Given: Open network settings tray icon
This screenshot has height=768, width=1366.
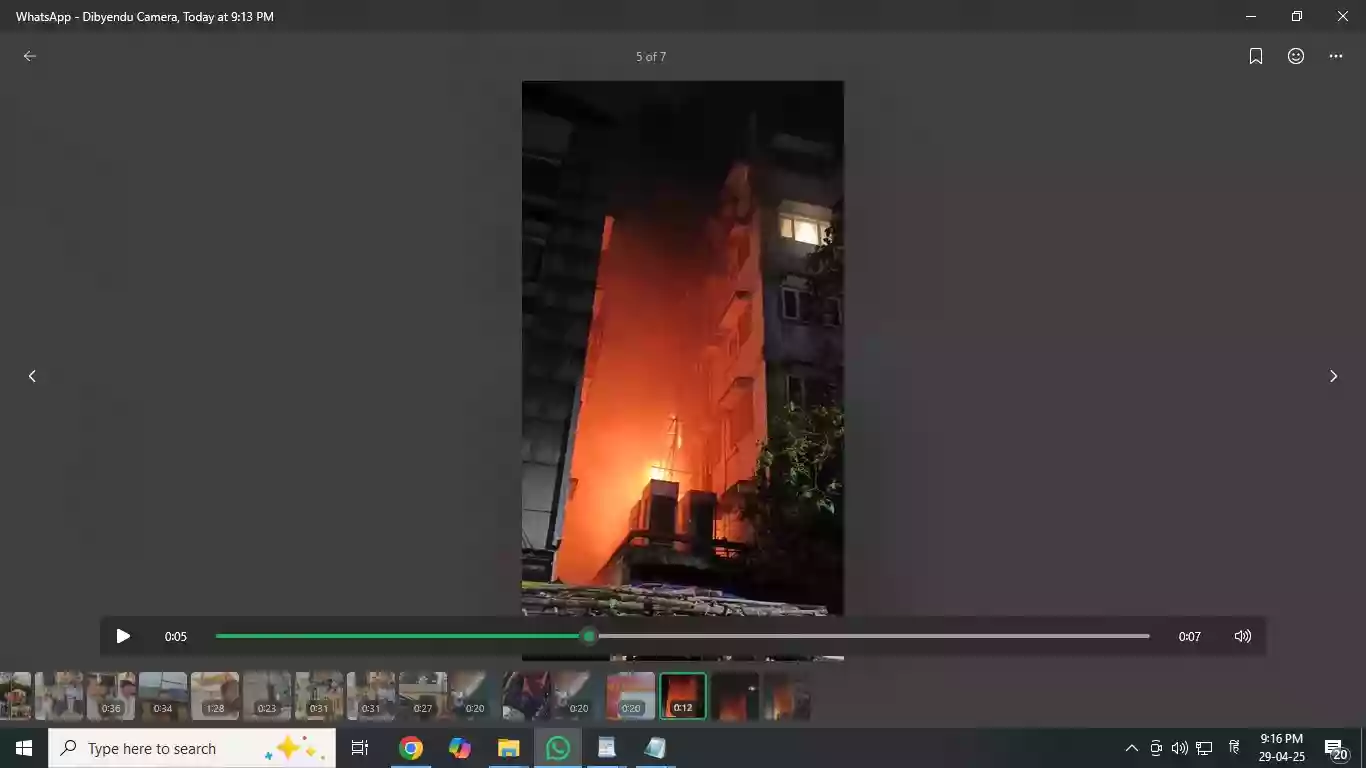Looking at the screenshot, I should point(1204,748).
